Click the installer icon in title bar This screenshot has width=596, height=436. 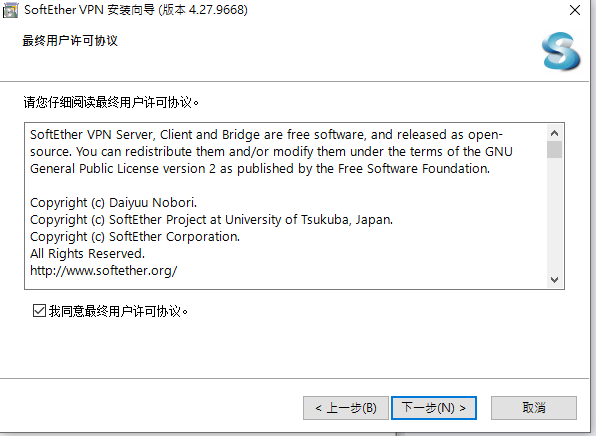(10, 10)
